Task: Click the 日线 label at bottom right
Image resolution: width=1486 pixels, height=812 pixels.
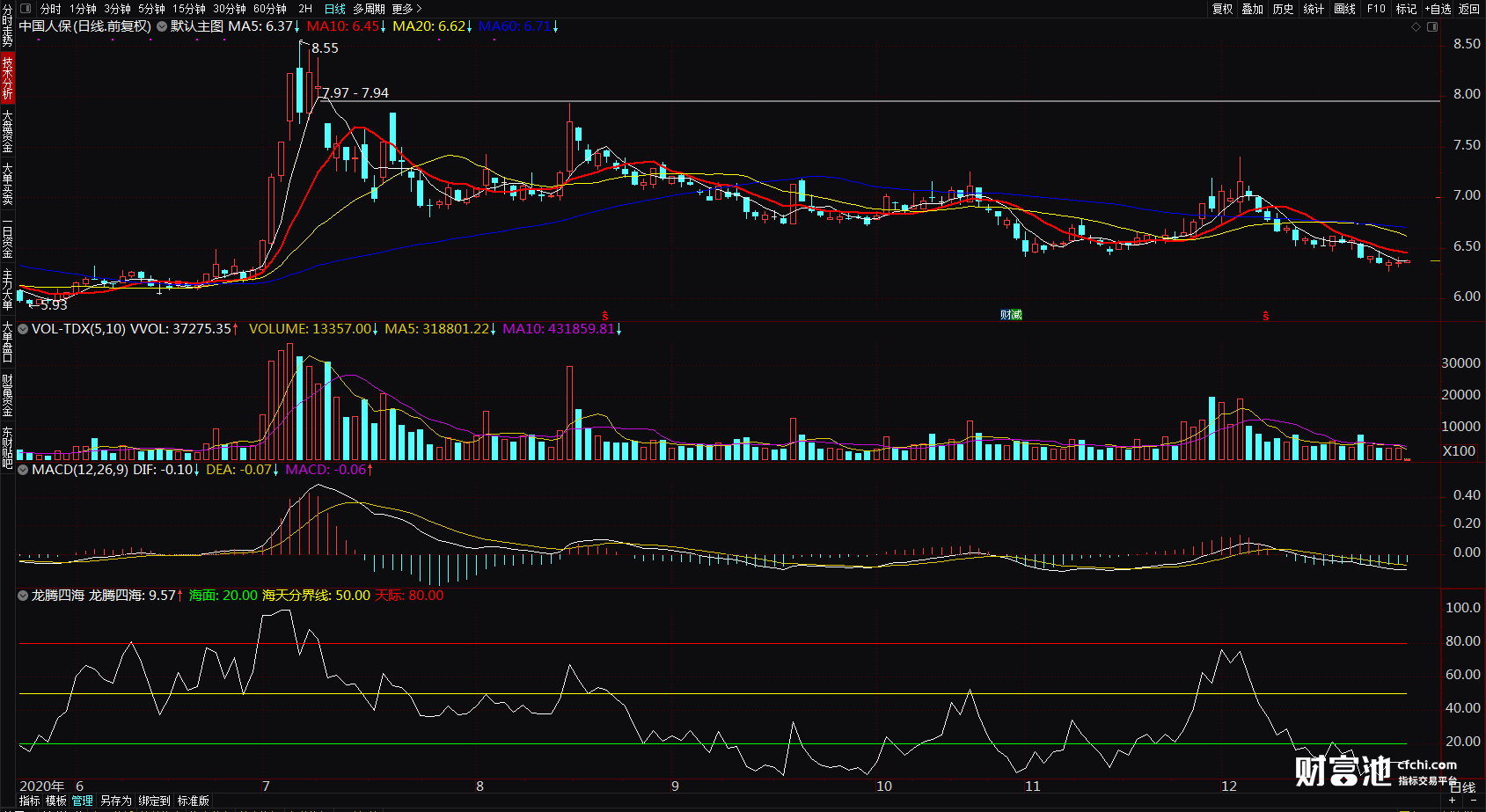Action: tap(1463, 788)
